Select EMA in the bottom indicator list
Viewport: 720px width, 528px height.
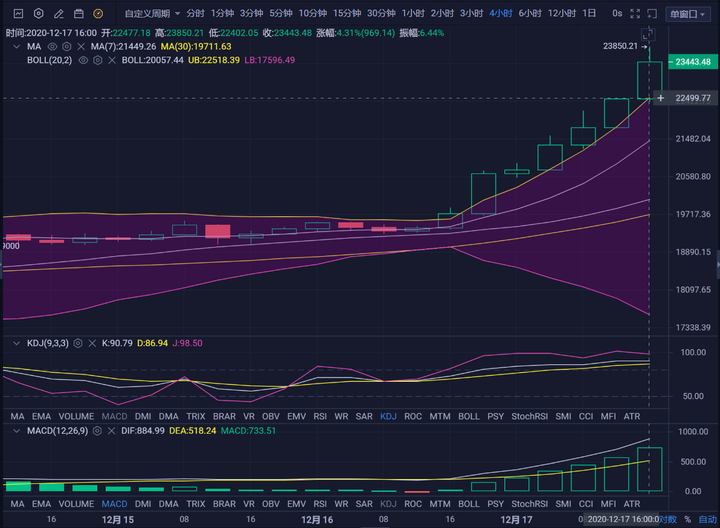(41, 504)
